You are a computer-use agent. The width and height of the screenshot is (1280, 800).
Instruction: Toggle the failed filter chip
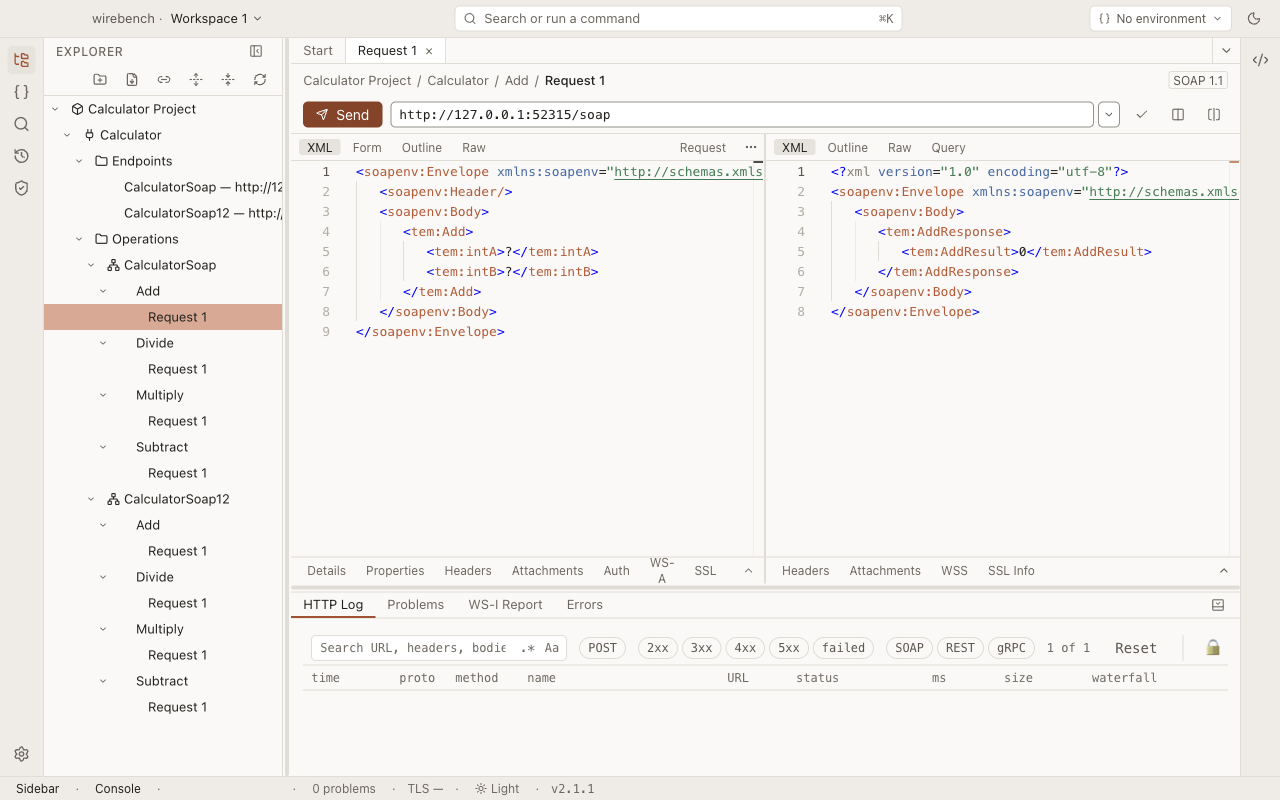(x=843, y=648)
